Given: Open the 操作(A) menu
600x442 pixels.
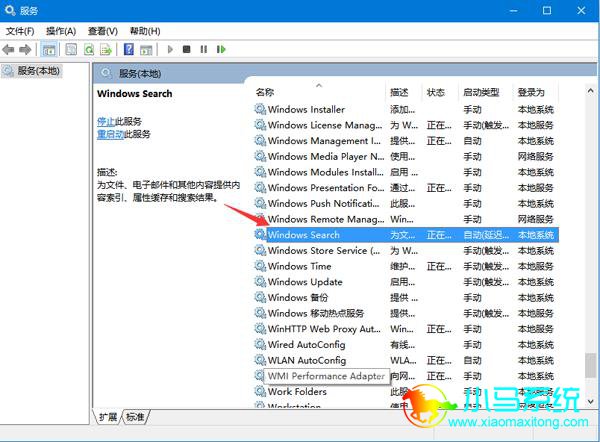Looking at the screenshot, I should tap(61, 31).
